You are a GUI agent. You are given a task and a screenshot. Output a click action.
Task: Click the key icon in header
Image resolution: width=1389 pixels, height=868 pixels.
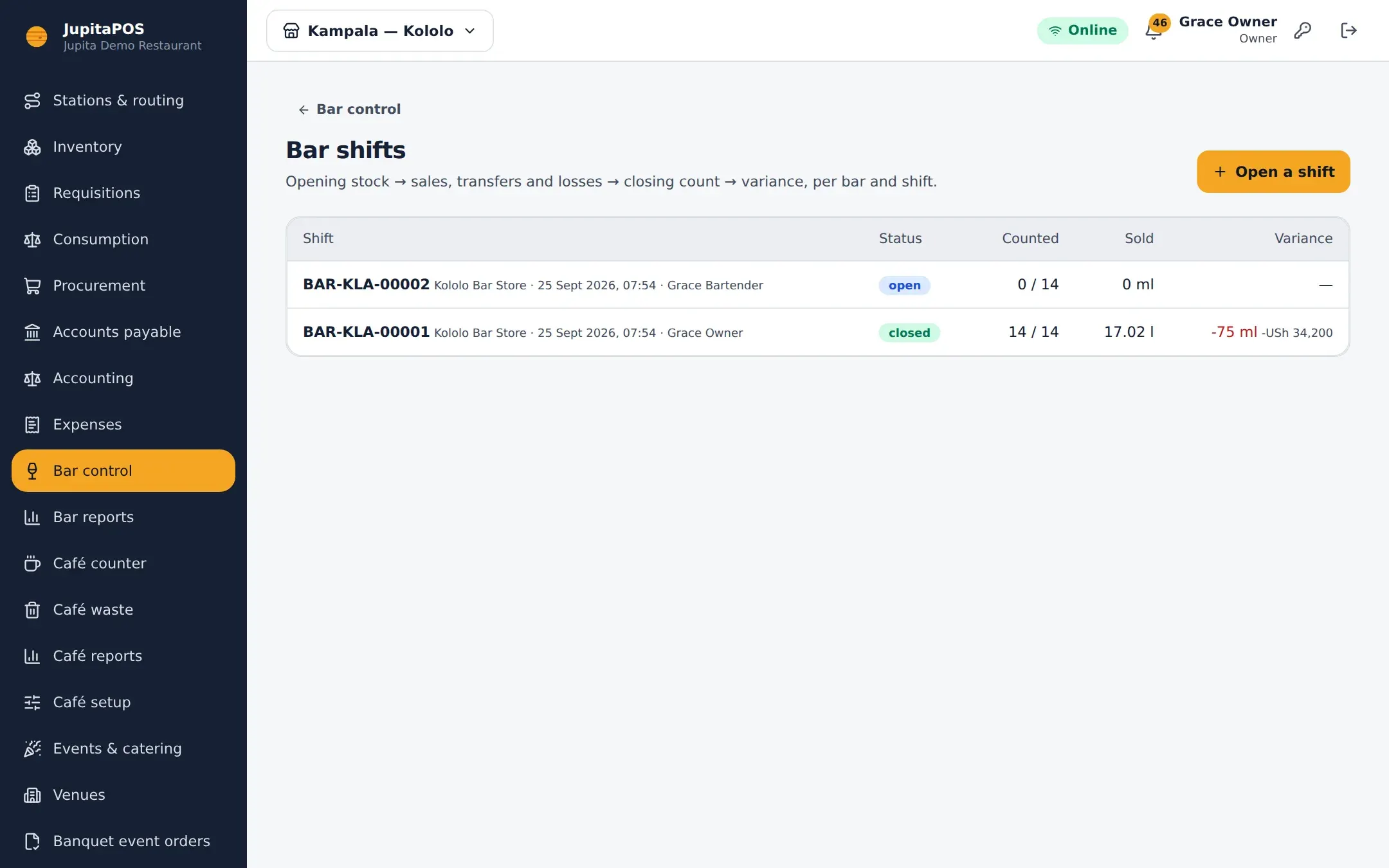[x=1302, y=30]
